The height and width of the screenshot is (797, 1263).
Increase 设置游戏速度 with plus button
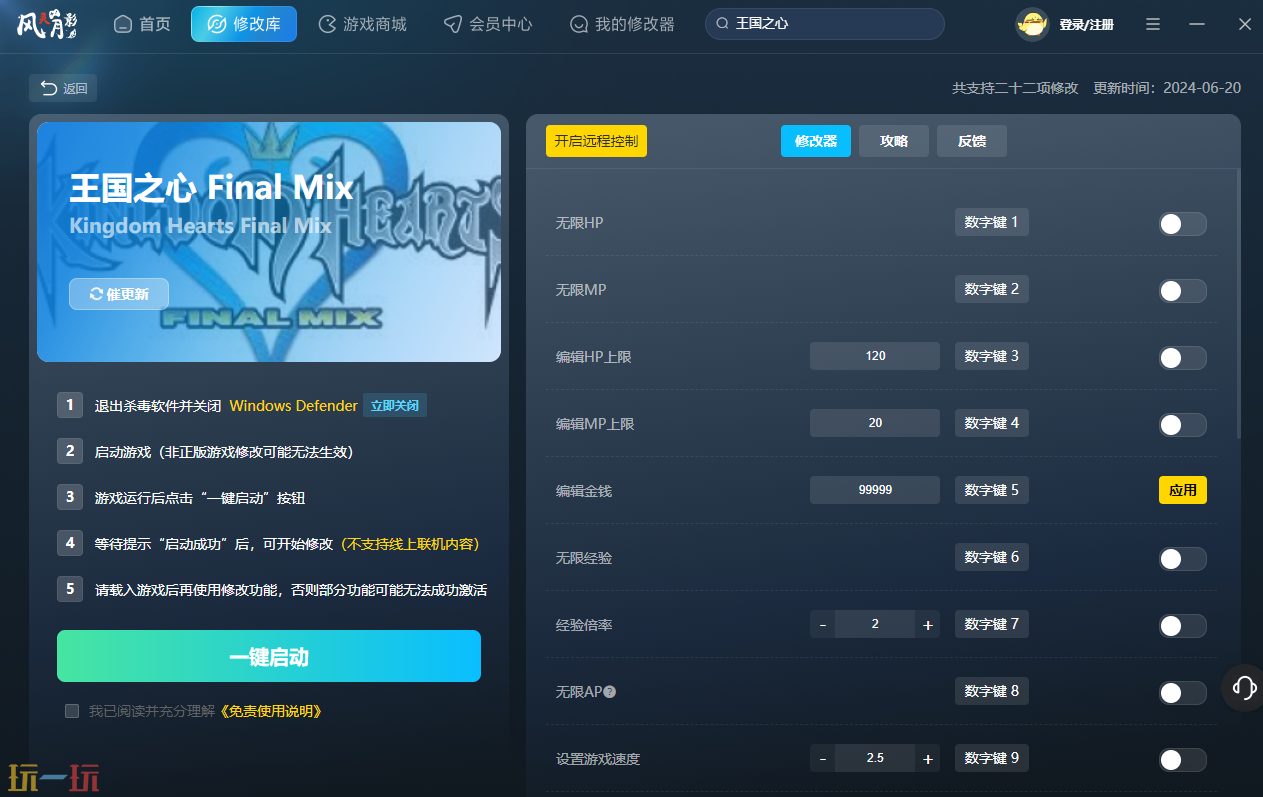pos(927,758)
